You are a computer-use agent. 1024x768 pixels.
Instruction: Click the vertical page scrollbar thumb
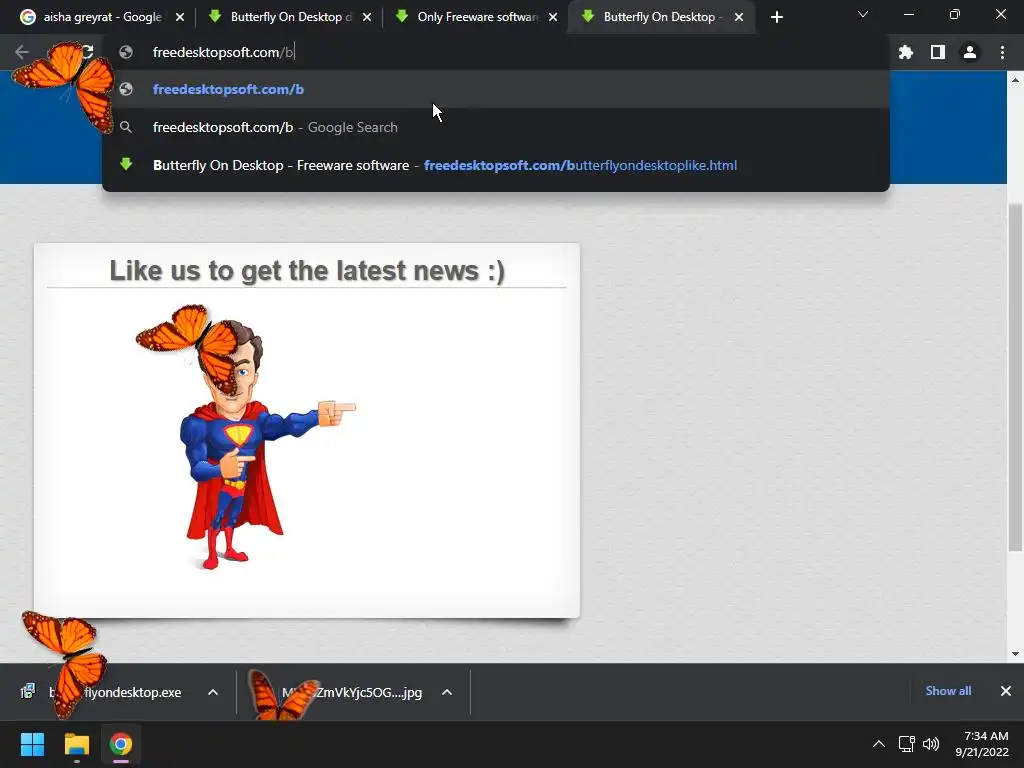[1015, 376]
